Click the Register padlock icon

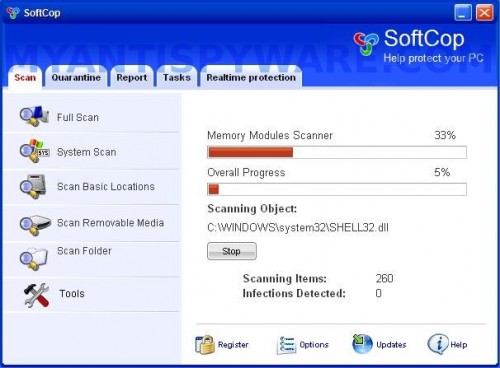click(x=205, y=344)
